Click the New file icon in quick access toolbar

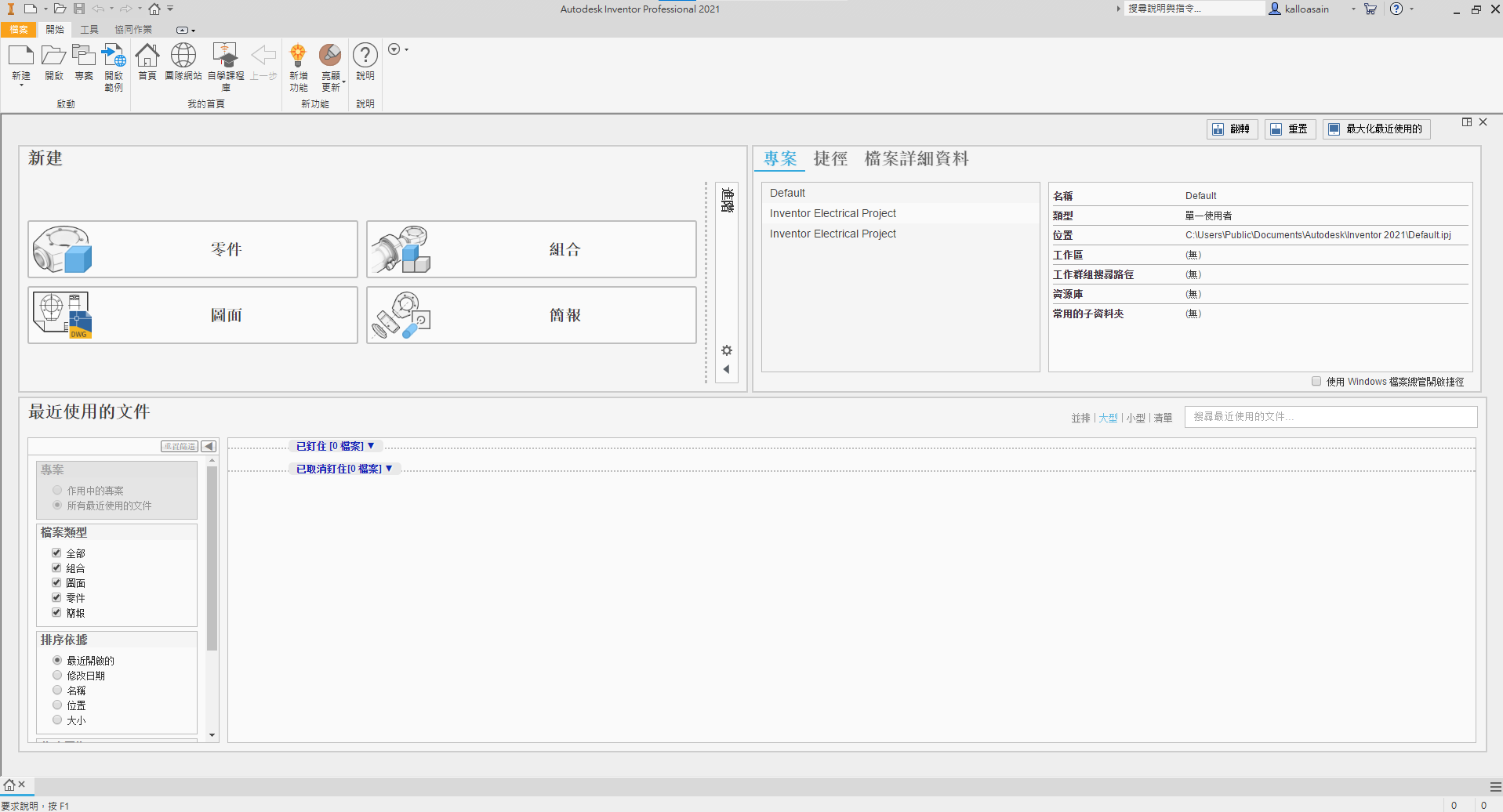[x=30, y=9]
